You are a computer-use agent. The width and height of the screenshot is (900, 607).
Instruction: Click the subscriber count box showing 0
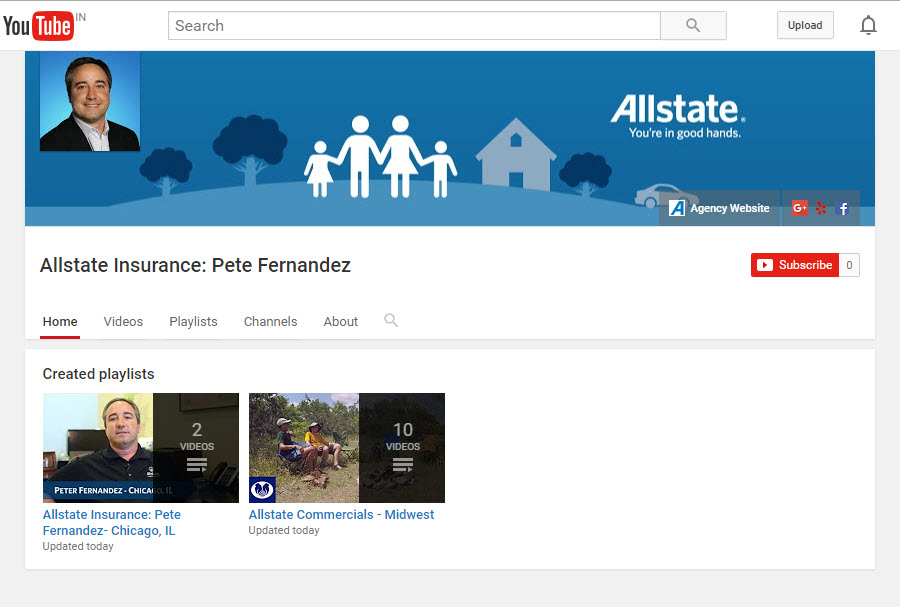[x=849, y=265]
